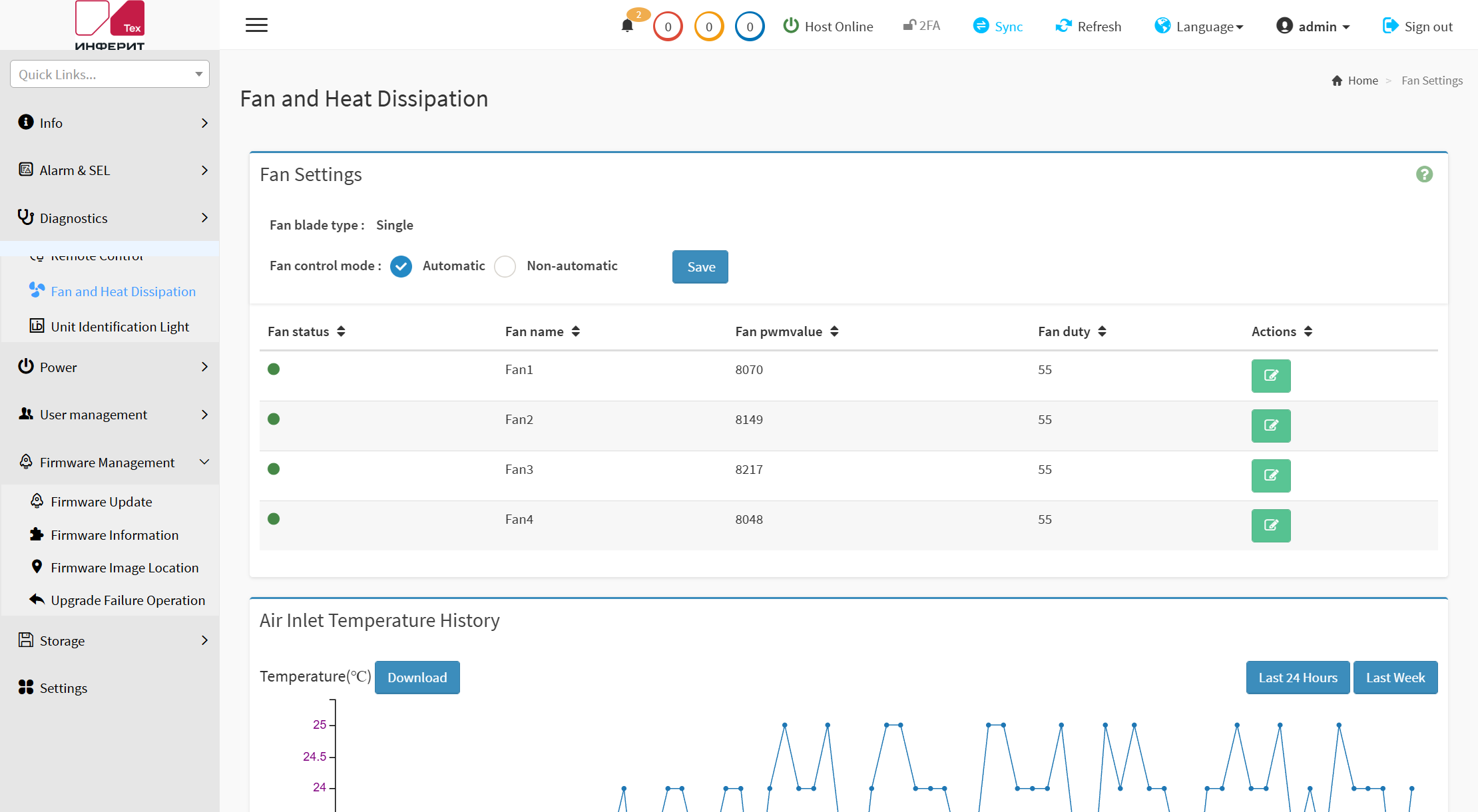Click the Refresh icon in the top bar
This screenshot has width=1478, height=812.
(x=1063, y=26)
